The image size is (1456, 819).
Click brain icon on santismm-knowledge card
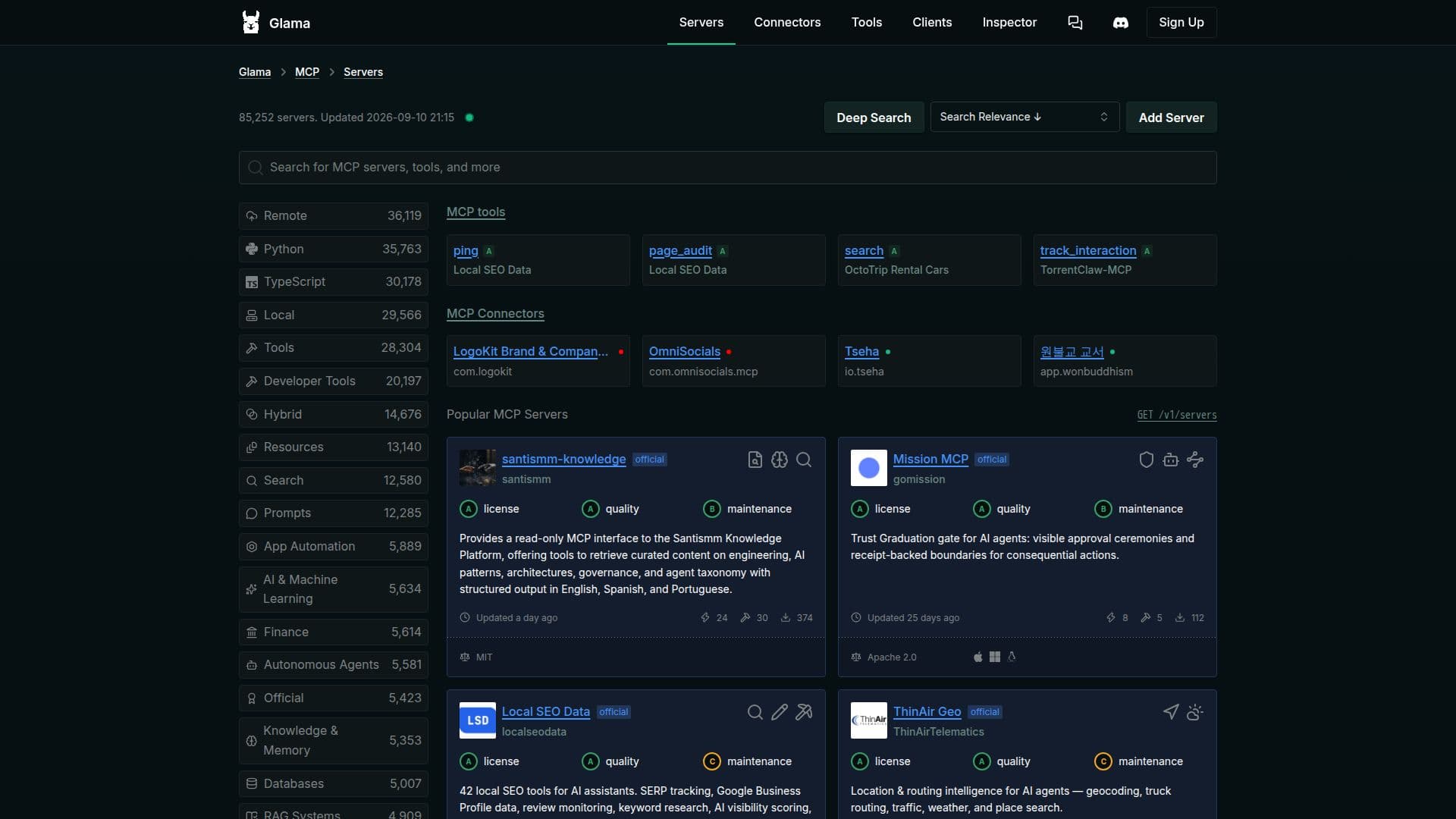[x=779, y=460]
